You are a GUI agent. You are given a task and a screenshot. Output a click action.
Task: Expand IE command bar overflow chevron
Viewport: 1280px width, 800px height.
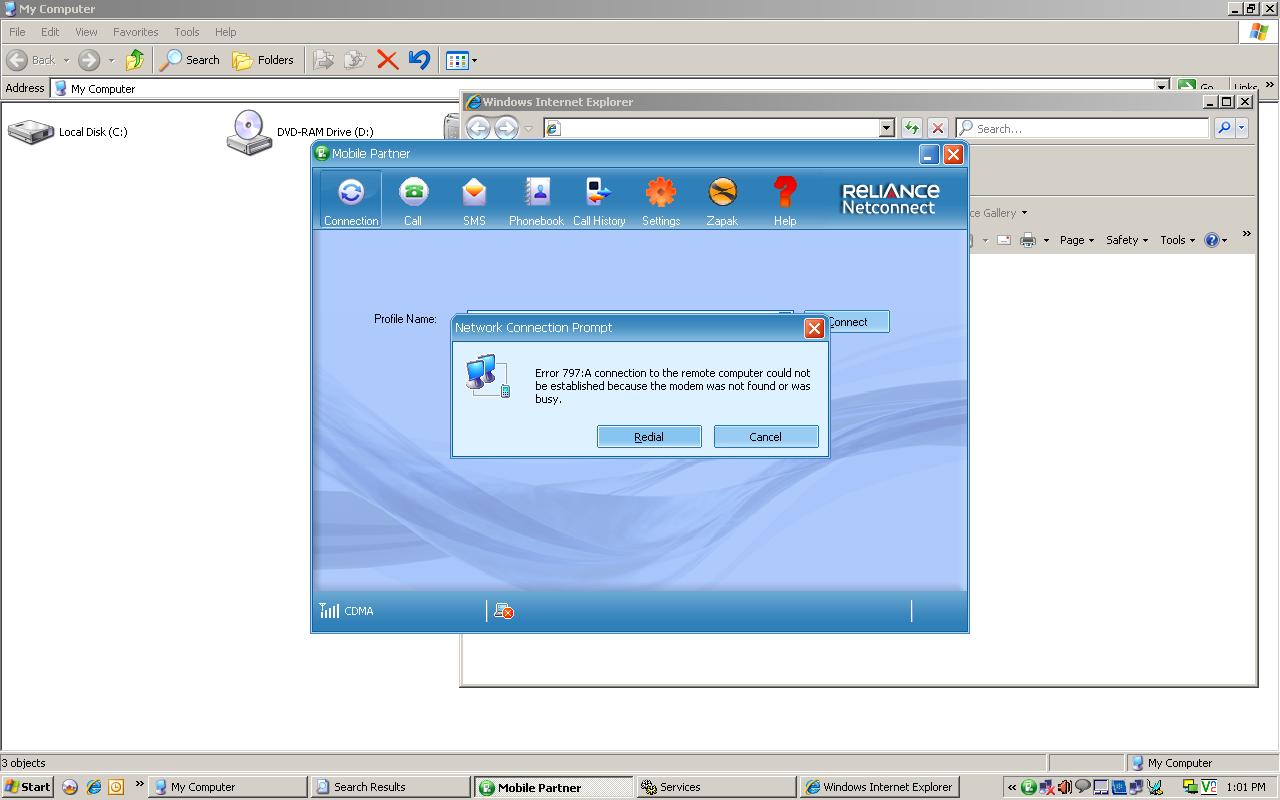(1246, 234)
